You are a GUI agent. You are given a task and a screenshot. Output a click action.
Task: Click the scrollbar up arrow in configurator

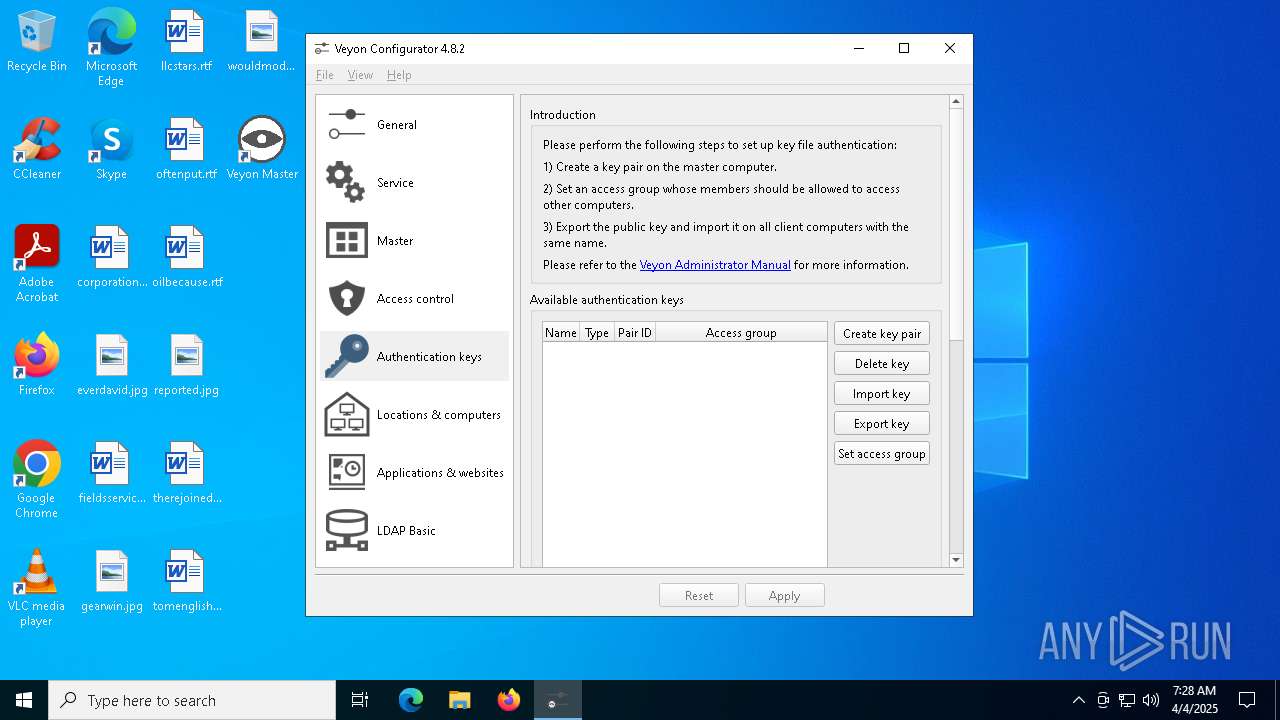click(956, 101)
